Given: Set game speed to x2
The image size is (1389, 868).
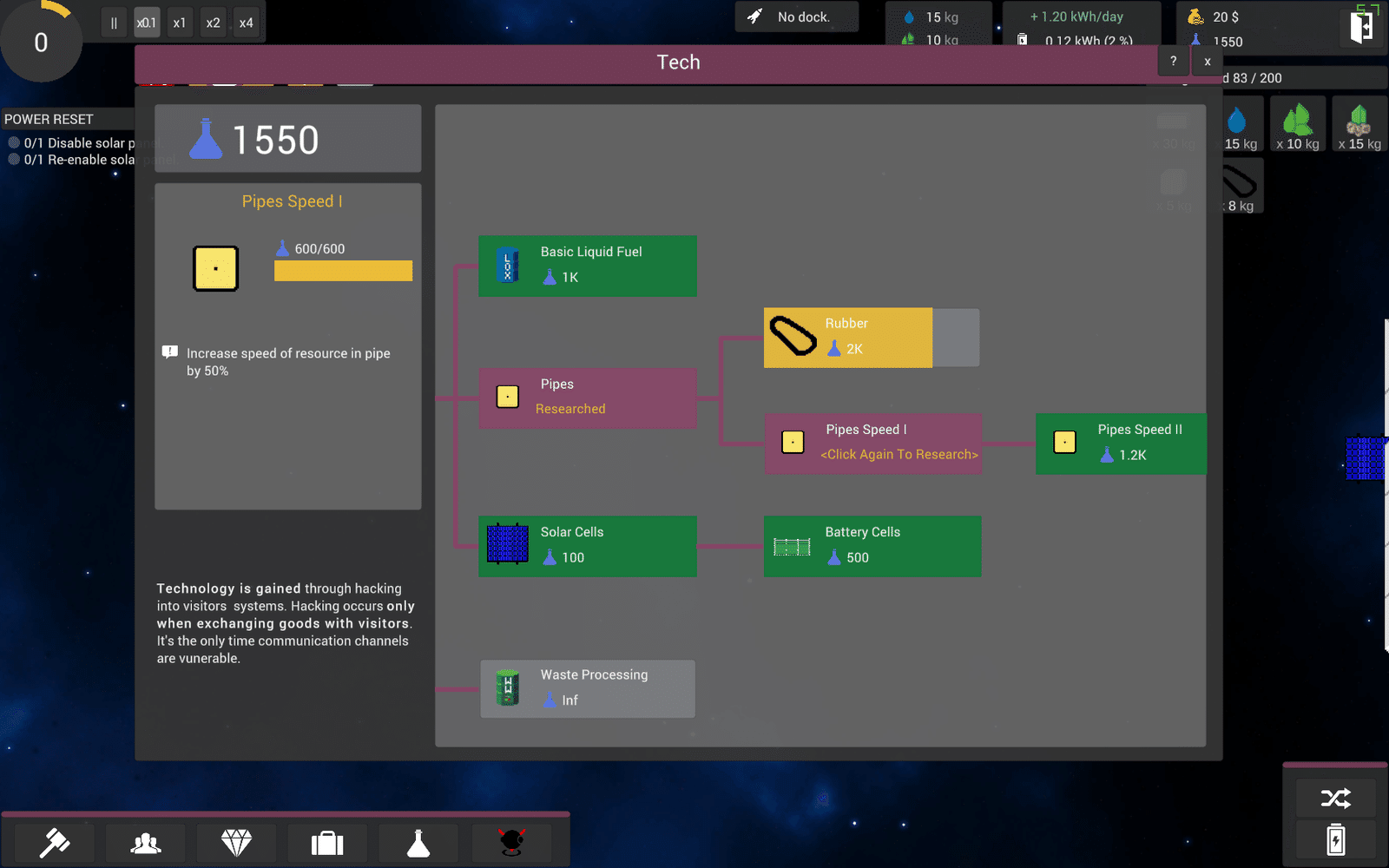Looking at the screenshot, I should [x=213, y=23].
